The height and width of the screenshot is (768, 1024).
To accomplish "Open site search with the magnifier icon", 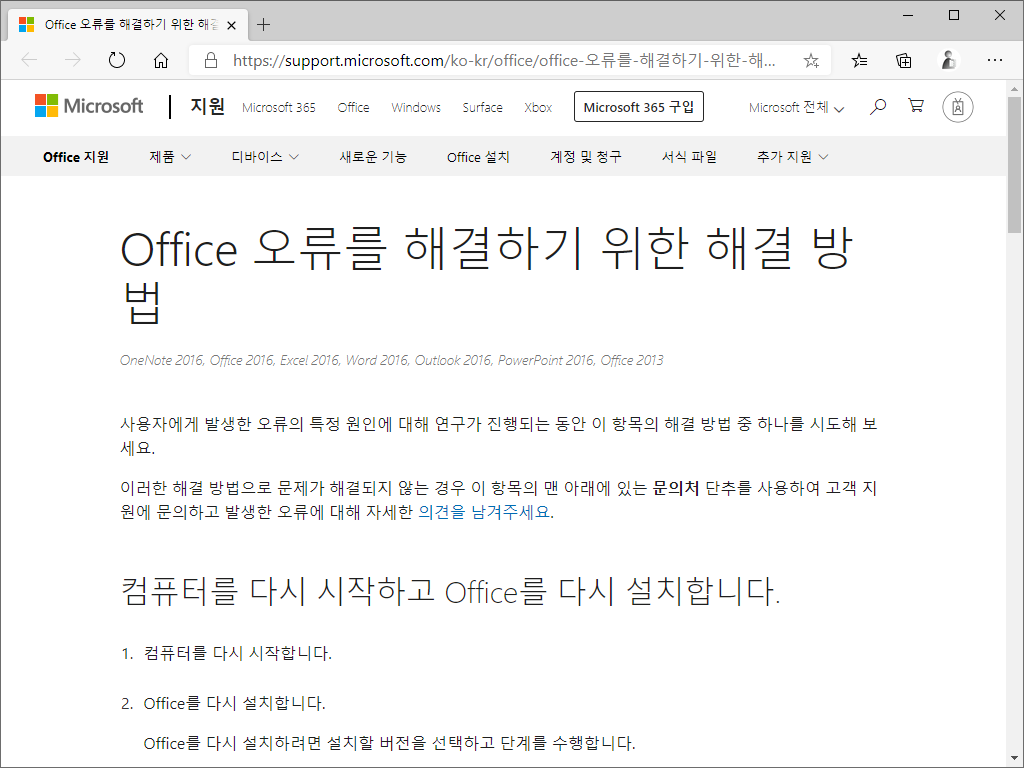I will click(877, 106).
